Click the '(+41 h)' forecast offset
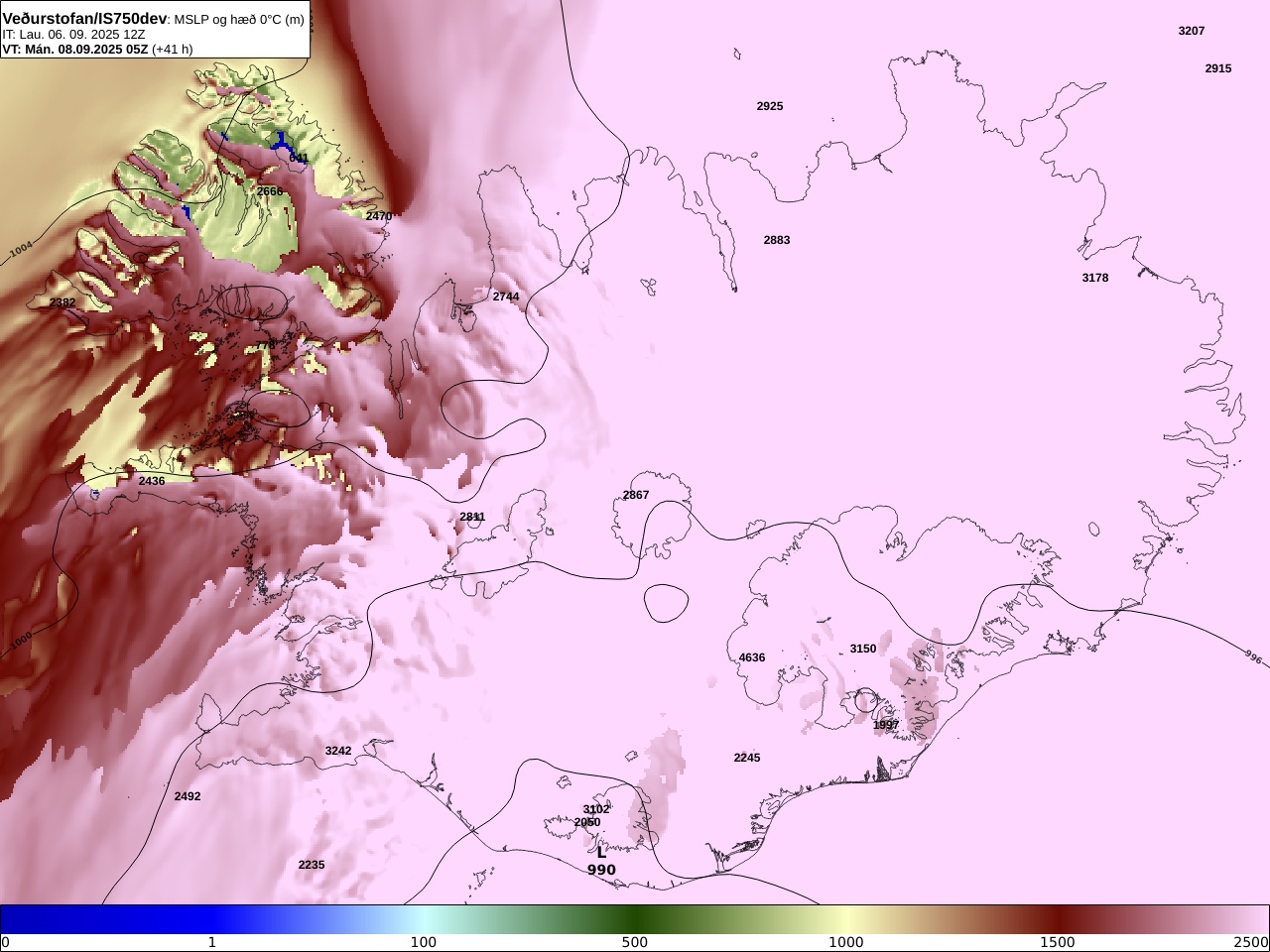The height and width of the screenshot is (952, 1270). pyautogui.click(x=173, y=49)
